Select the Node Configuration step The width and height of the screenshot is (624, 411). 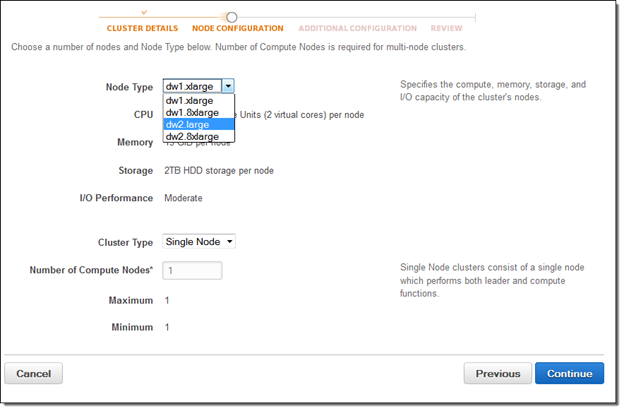pos(237,29)
